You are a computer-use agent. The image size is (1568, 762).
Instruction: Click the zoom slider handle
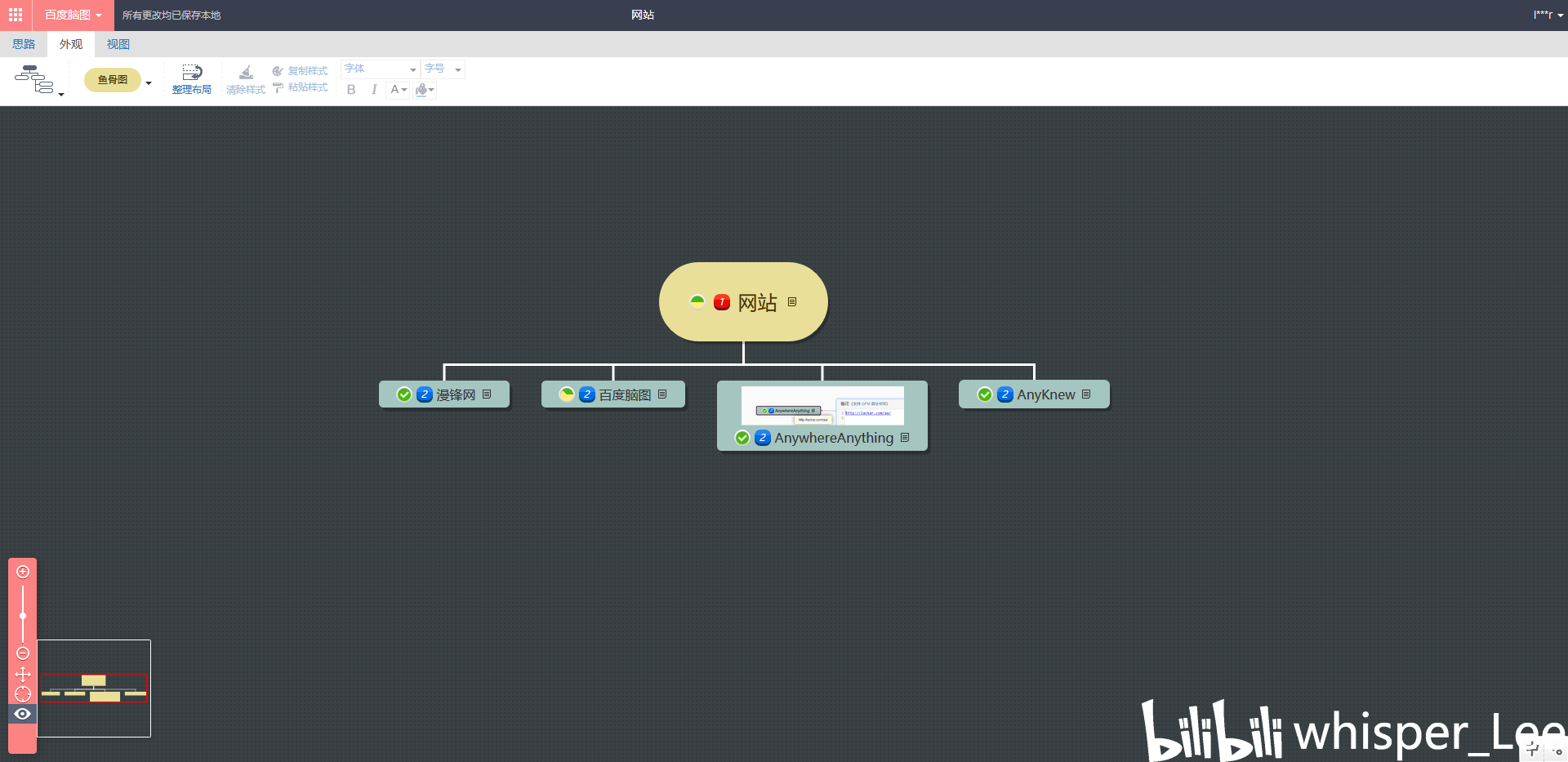click(23, 616)
